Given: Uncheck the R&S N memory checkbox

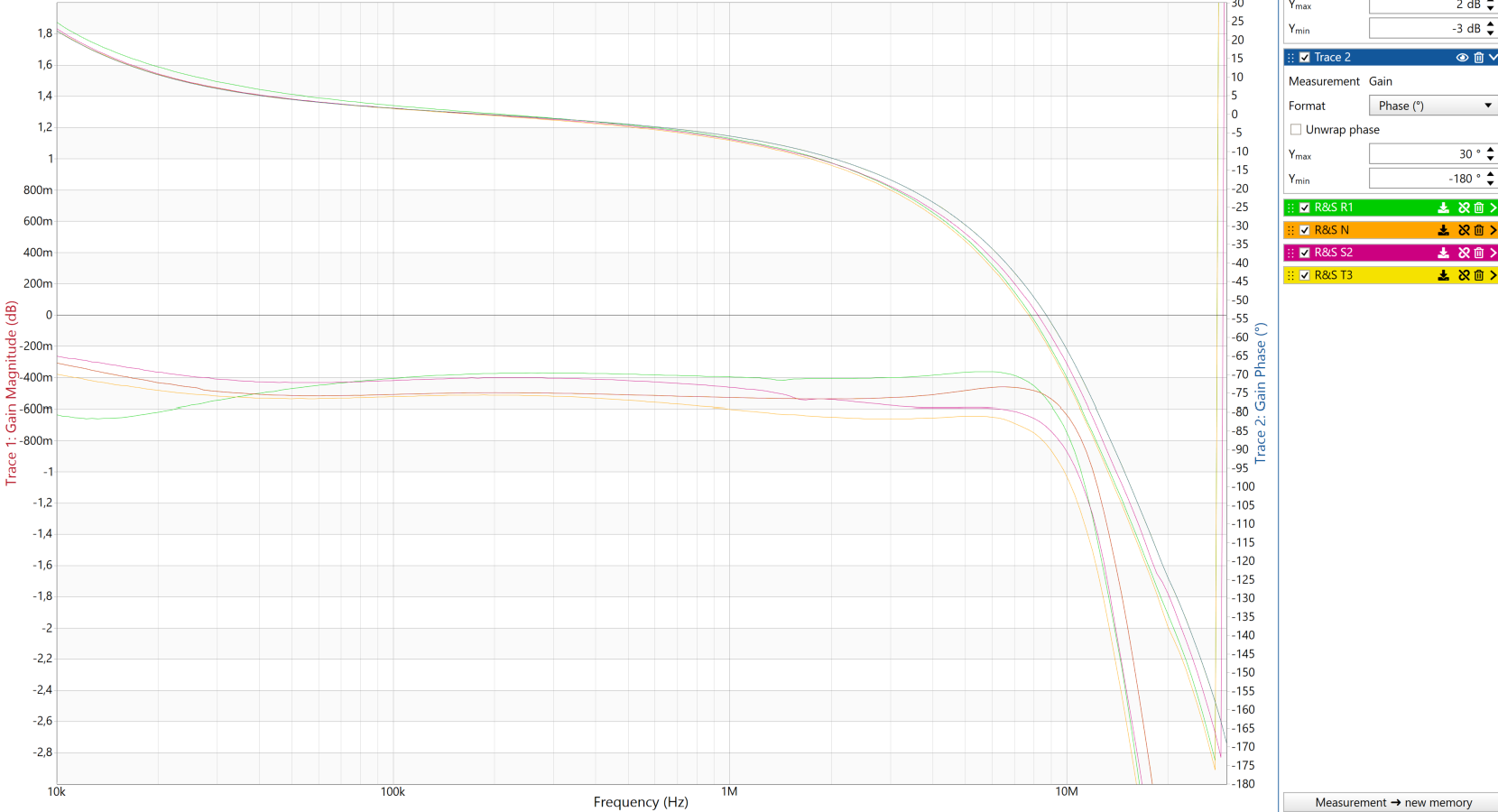Looking at the screenshot, I should coord(1304,230).
